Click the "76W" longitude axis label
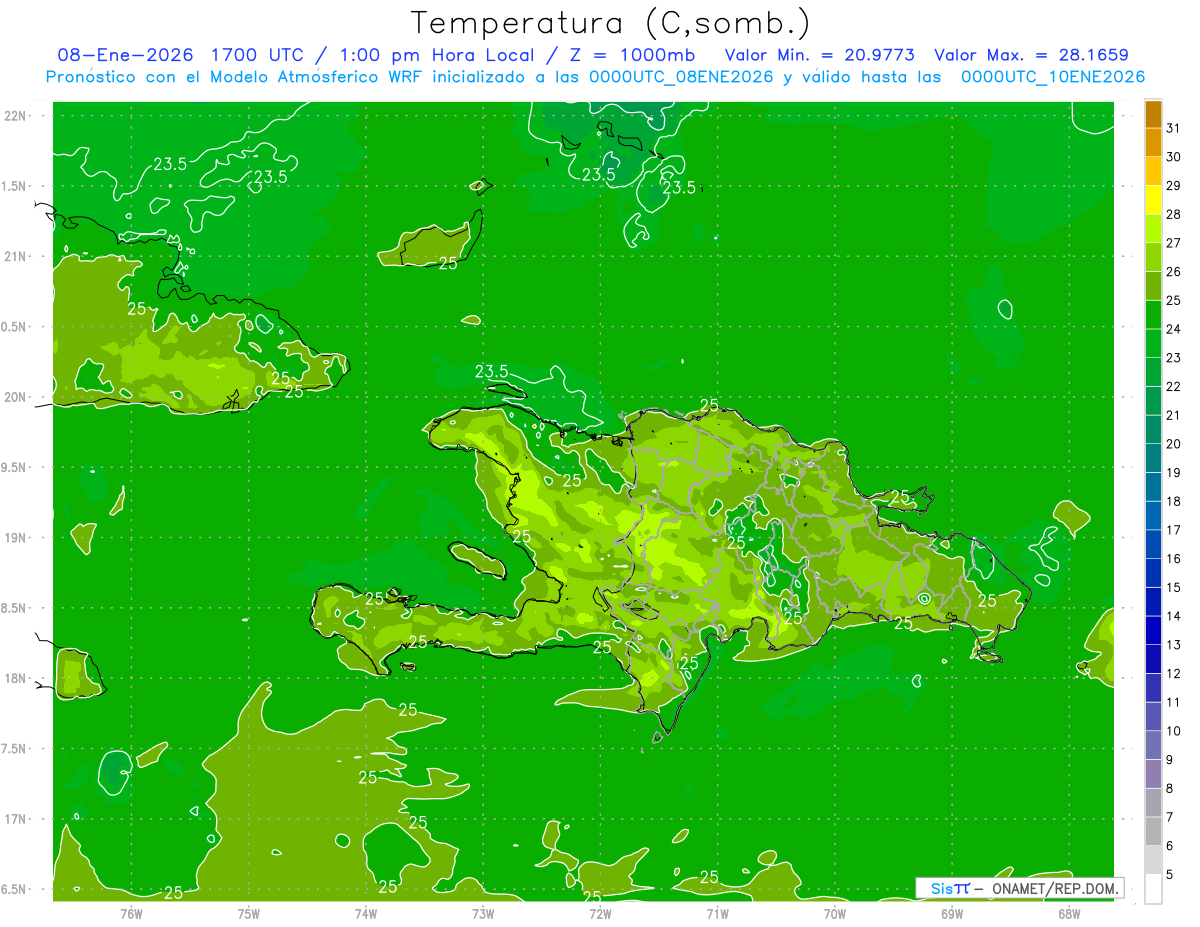 click(131, 913)
